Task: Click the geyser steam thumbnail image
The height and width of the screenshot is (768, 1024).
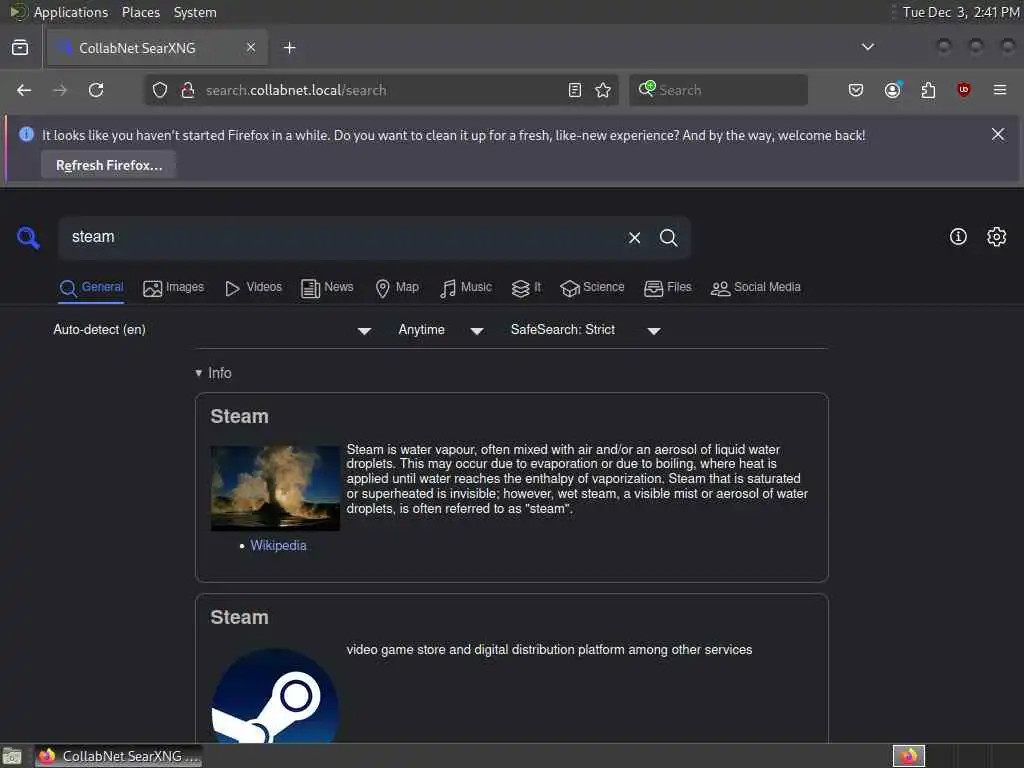Action: (x=275, y=488)
